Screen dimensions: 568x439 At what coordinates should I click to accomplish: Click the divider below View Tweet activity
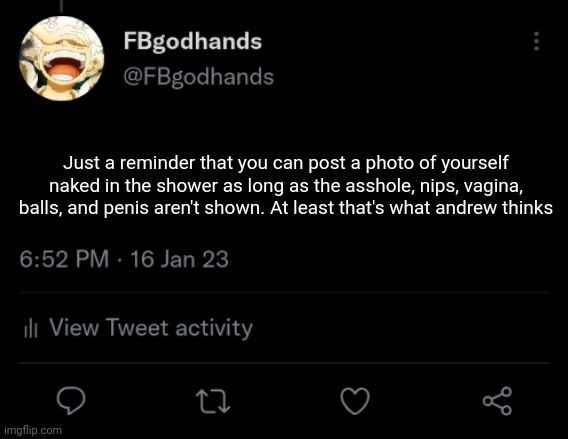tap(284, 363)
